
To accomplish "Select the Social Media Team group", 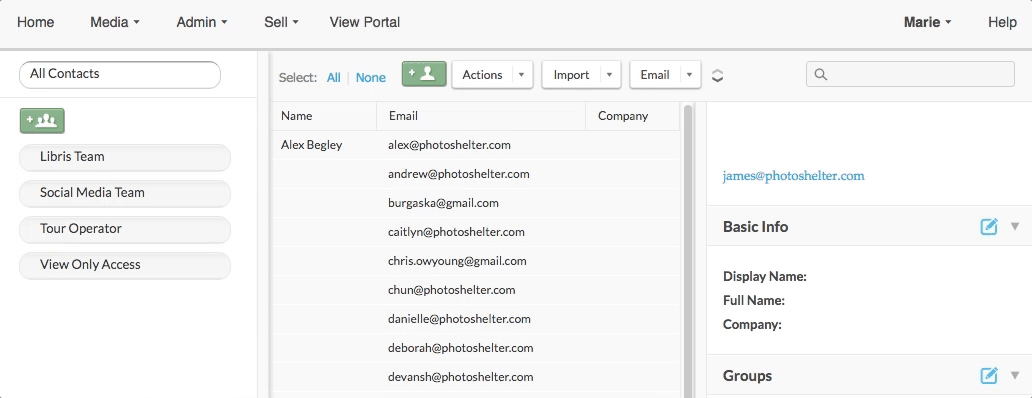I will [x=125, y=193].
